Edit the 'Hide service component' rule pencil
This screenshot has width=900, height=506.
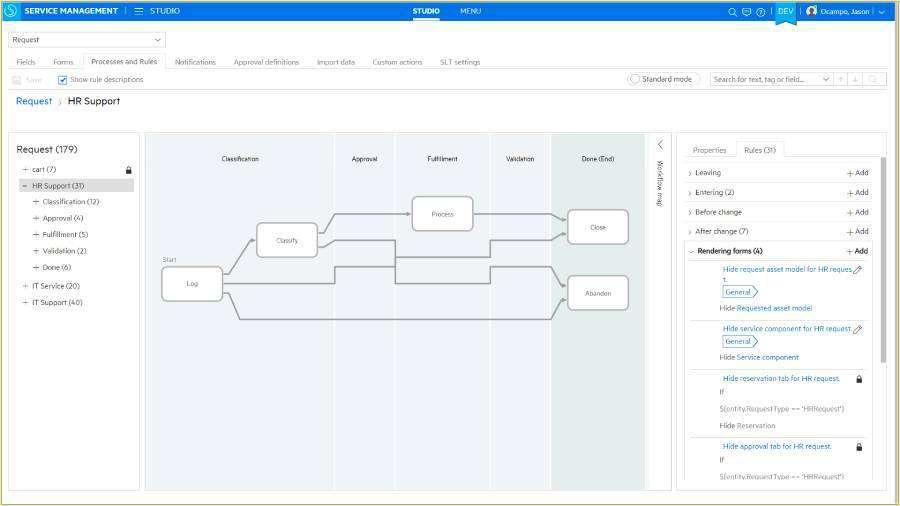857,329
